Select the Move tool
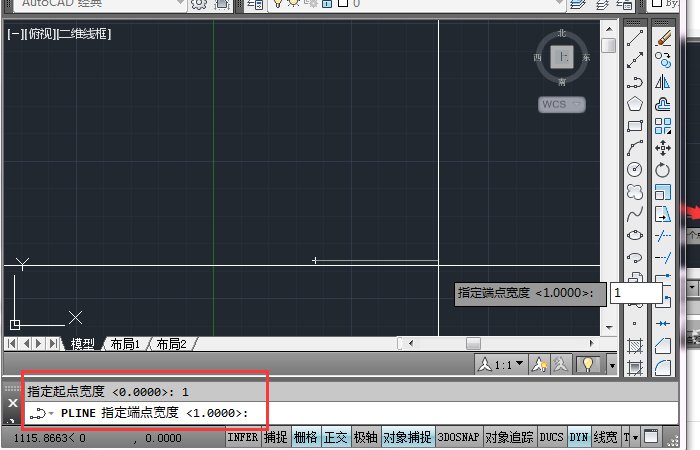Screen dimensions: 700x450 point(663,148)
